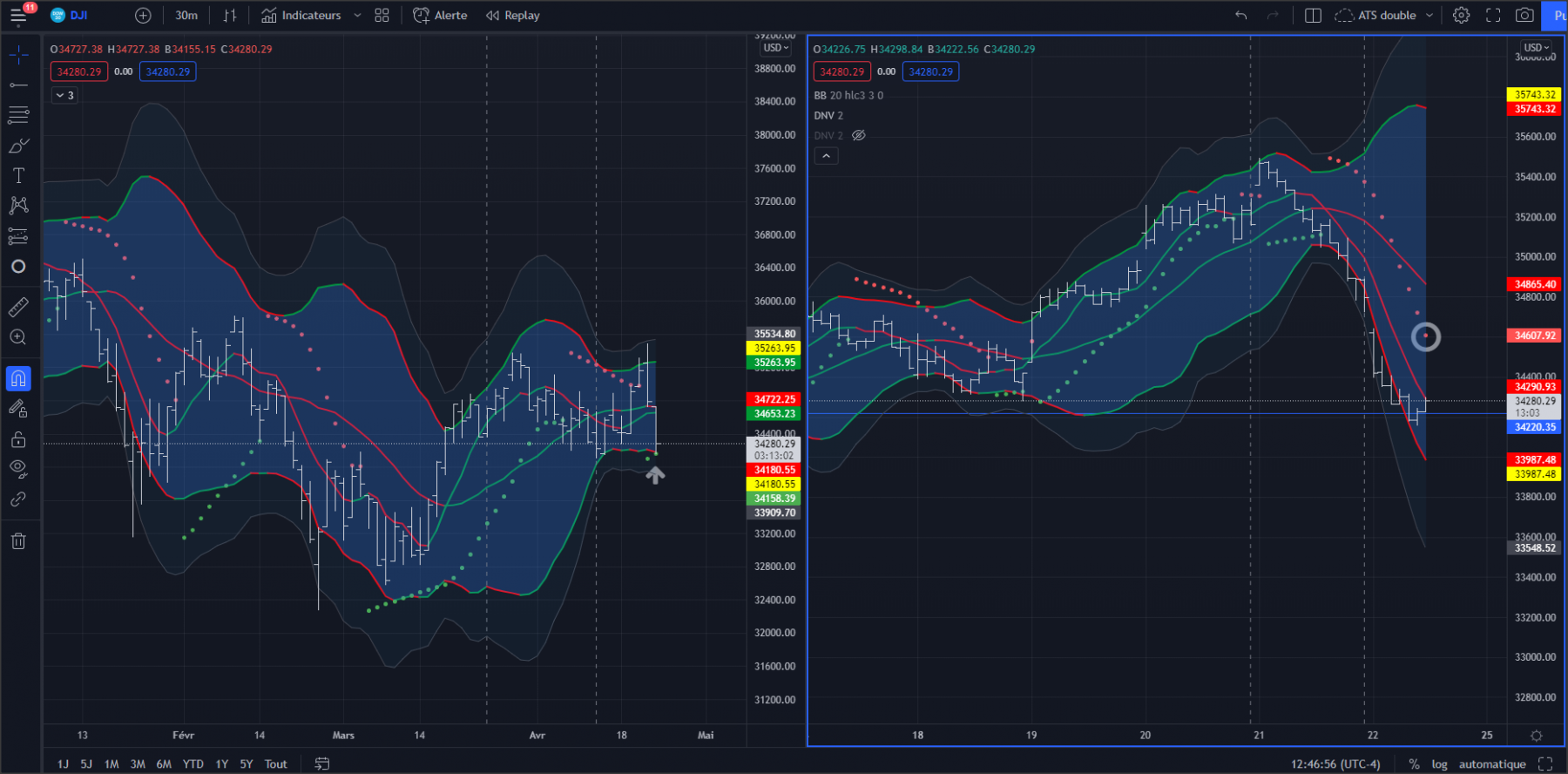The height and width of the screenshot is (774, 1568).
Task: Select the BB 20 hlc3 3 0 indicator
Action: (x=848, y=96)
